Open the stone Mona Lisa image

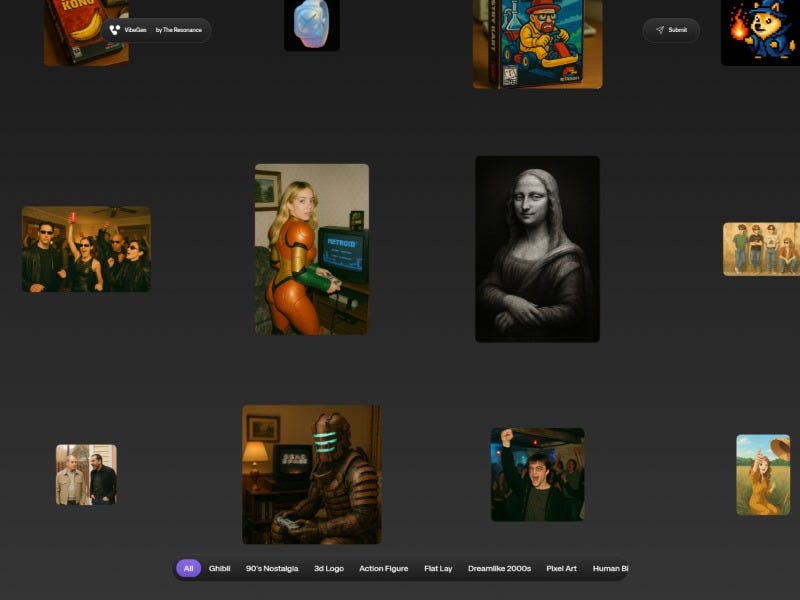(x=537, y=249)
